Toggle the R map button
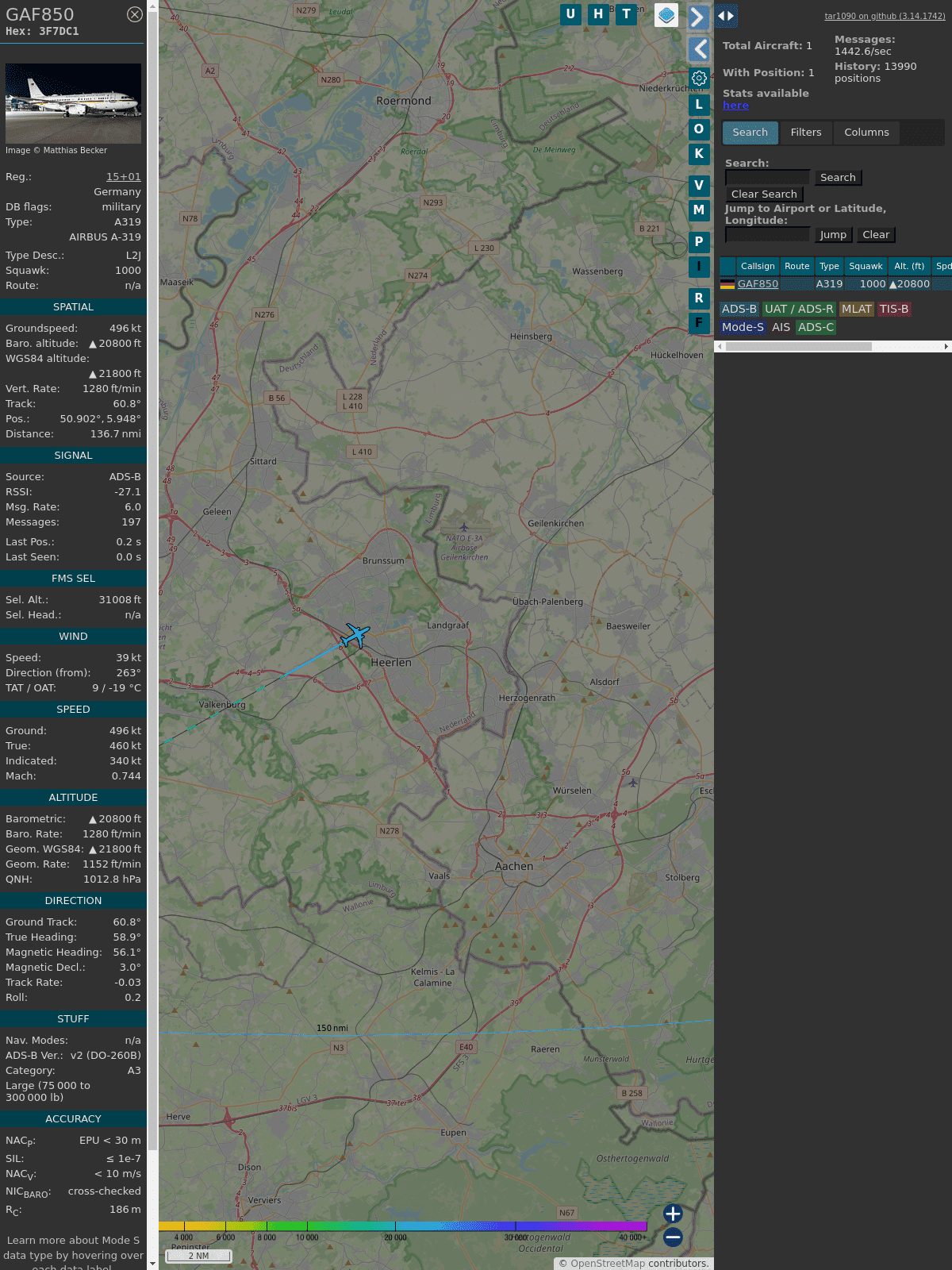Screen dimensions: 952x1270 [x=699, y=298]
